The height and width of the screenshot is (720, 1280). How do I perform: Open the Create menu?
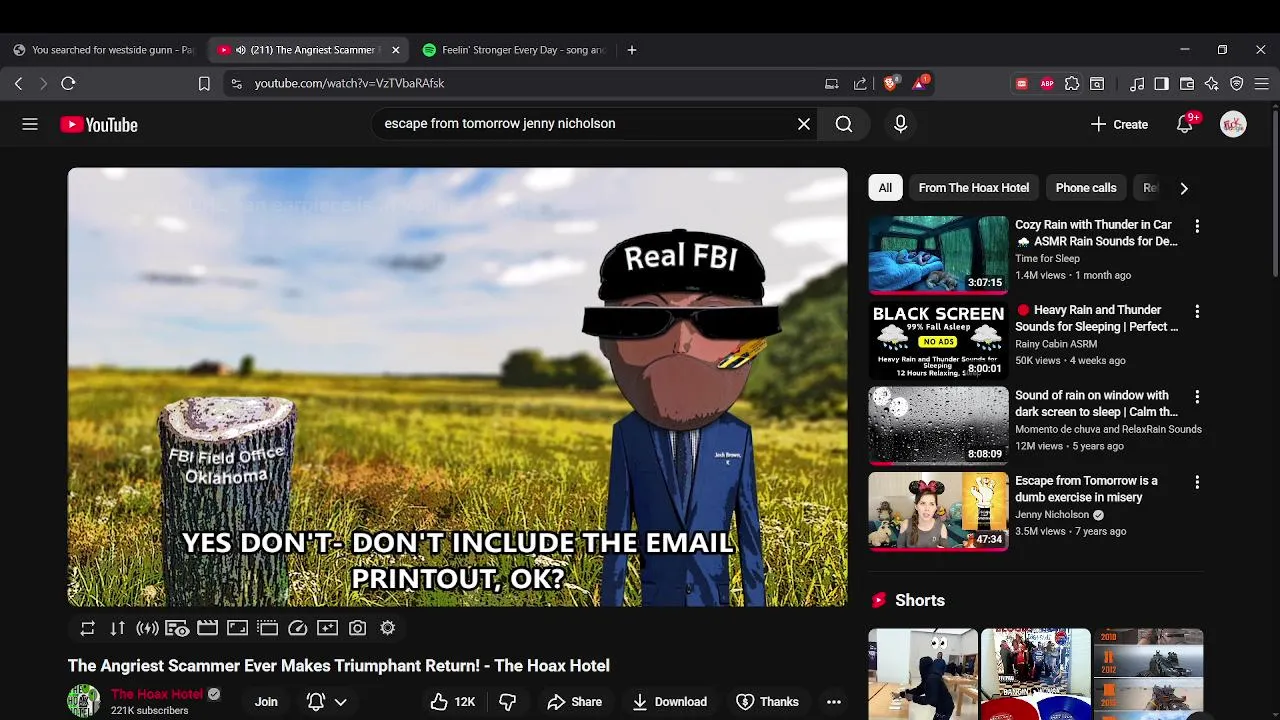[x=1119, y=124]
